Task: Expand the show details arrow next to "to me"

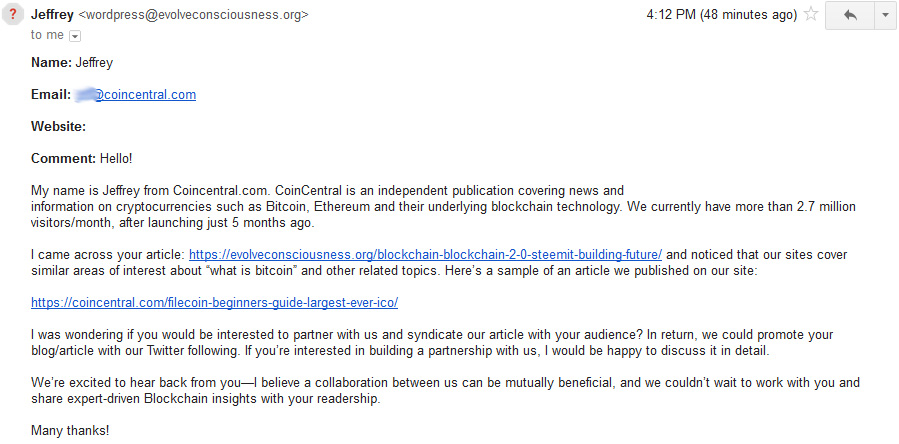Action: [x=75, y=36]
